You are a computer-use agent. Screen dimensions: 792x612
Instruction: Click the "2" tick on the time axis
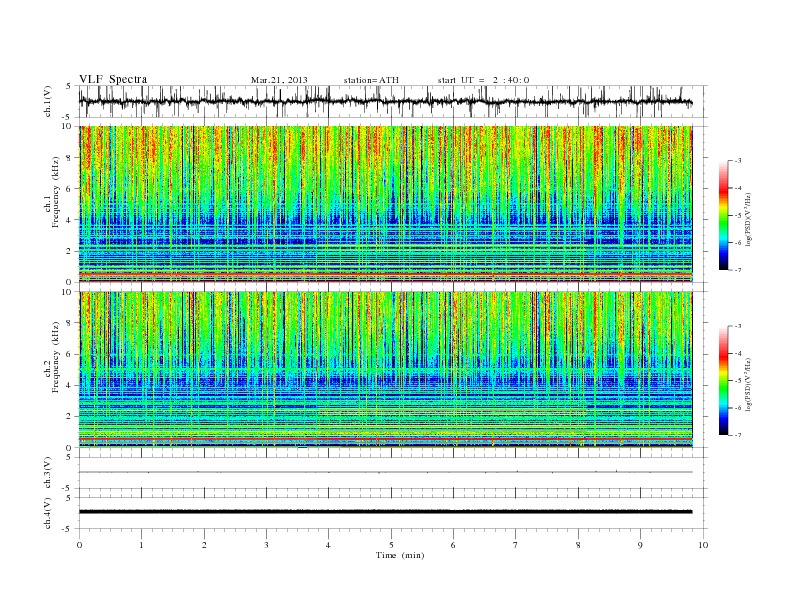coord(204,545)
